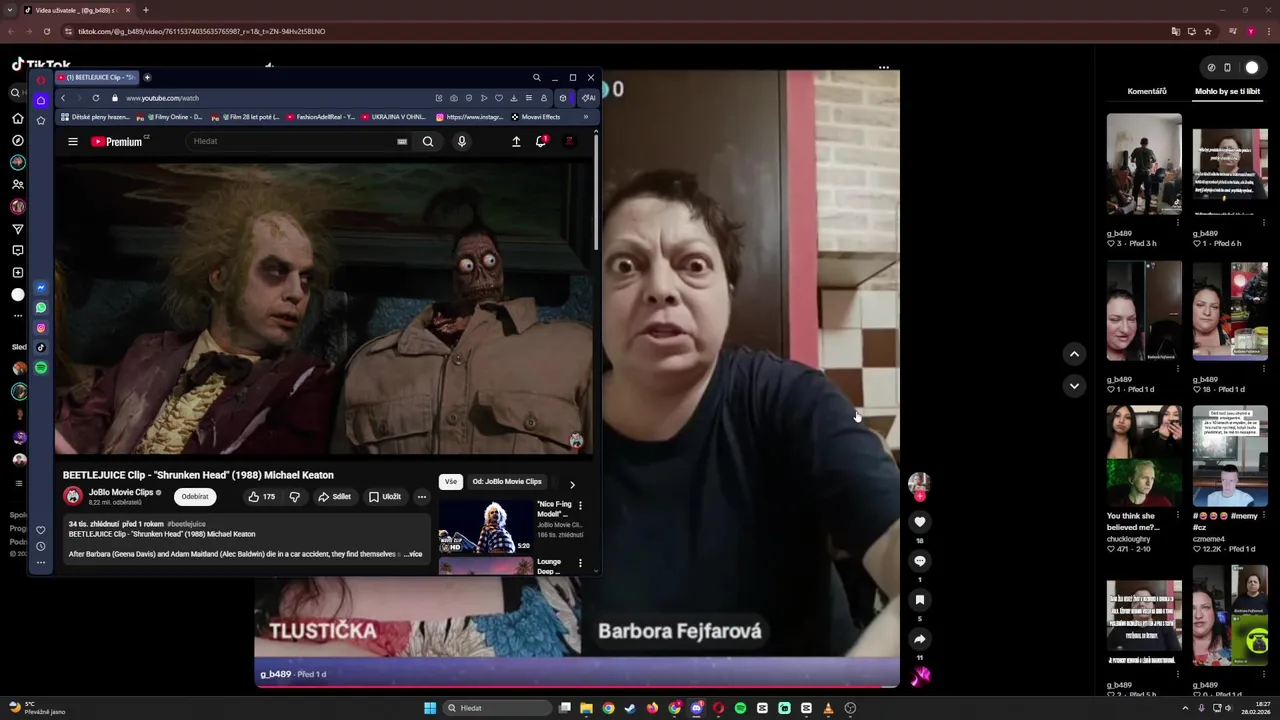Open YouTube notifications bell
The width and height of the screenshot is (1280, 720).
point(541,142)
